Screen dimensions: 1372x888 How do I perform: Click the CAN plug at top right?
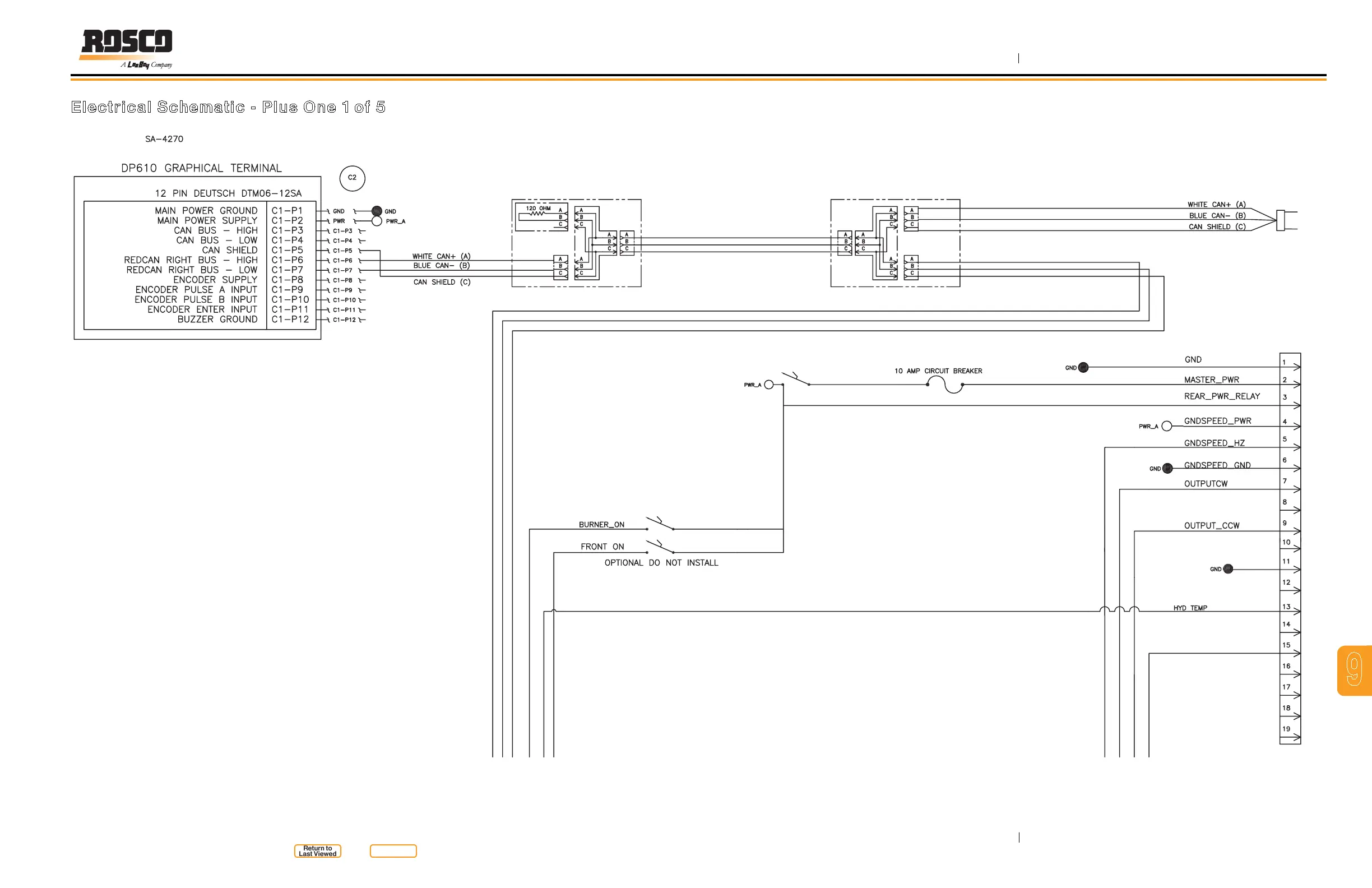pos(1281,220)
